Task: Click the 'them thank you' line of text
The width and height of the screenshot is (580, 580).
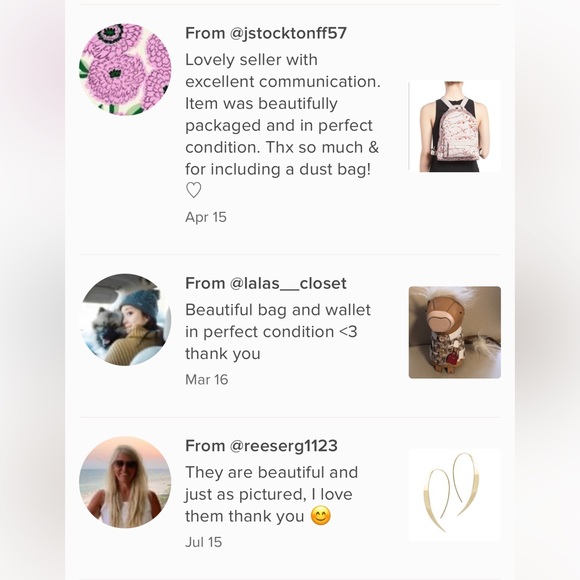Action: [x=245, y=516]
